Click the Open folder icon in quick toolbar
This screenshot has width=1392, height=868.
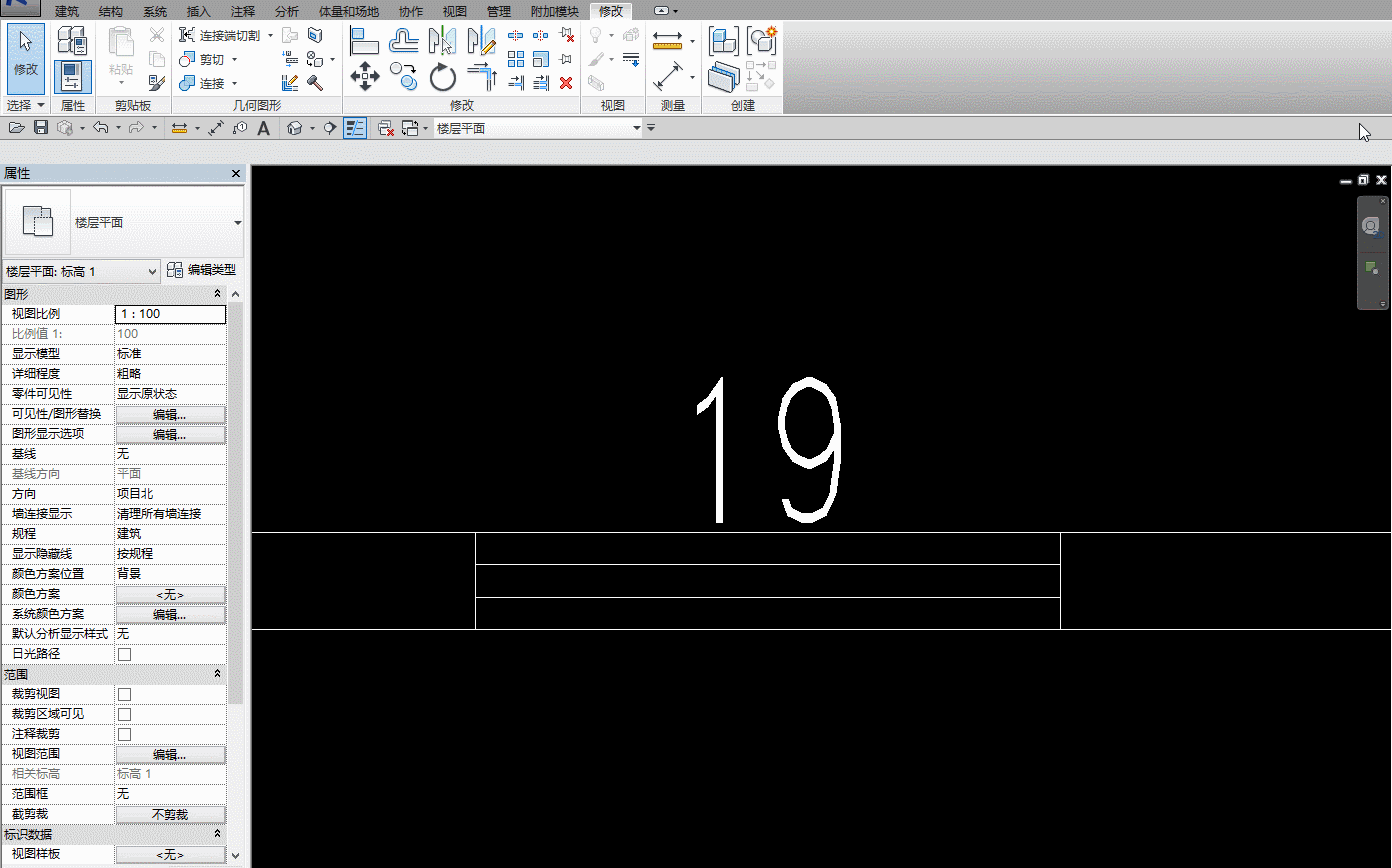pyautogui.click(x=17, y=128)
